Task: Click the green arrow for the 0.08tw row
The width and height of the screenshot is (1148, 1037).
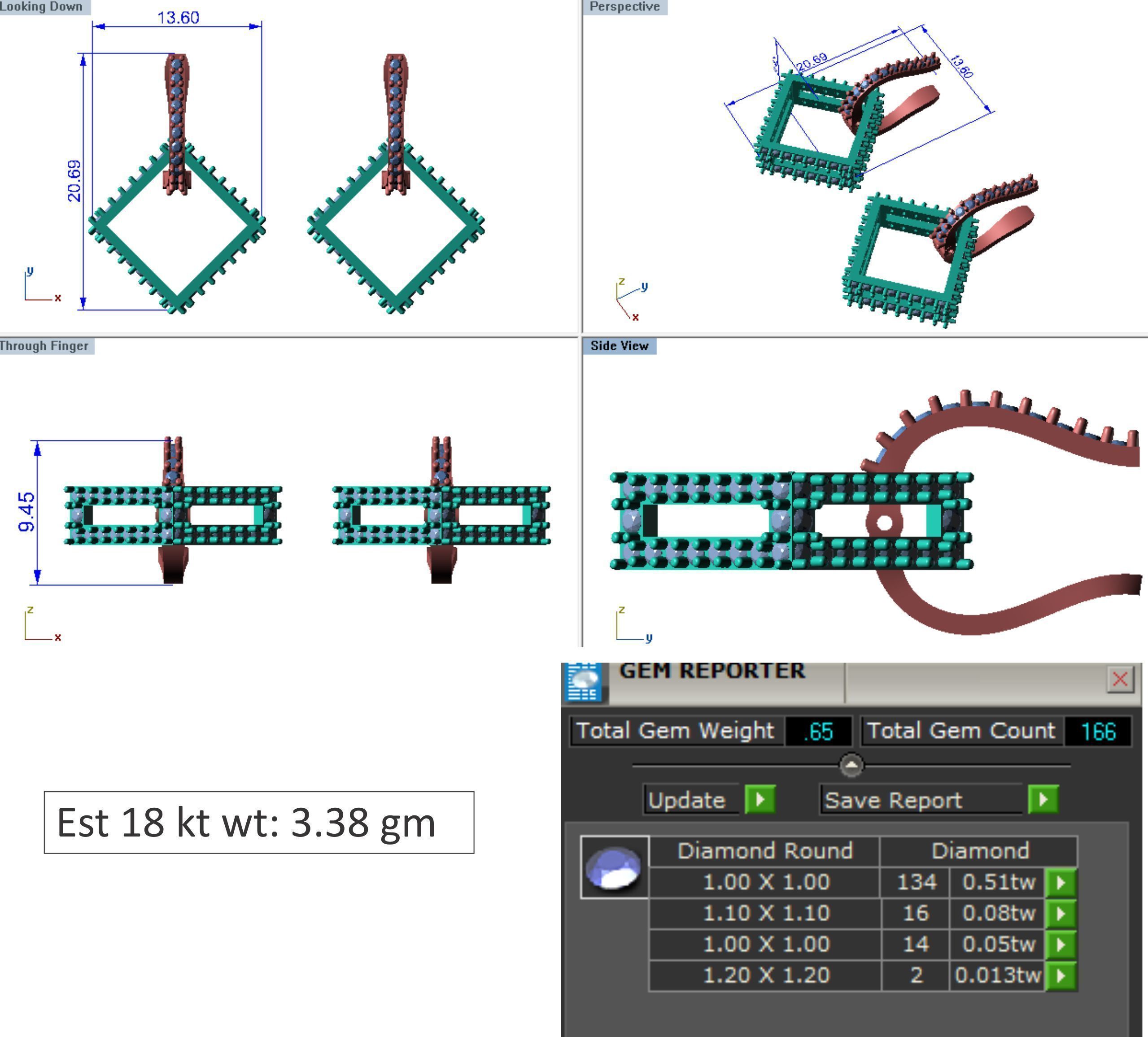Action: [1061, 913]
